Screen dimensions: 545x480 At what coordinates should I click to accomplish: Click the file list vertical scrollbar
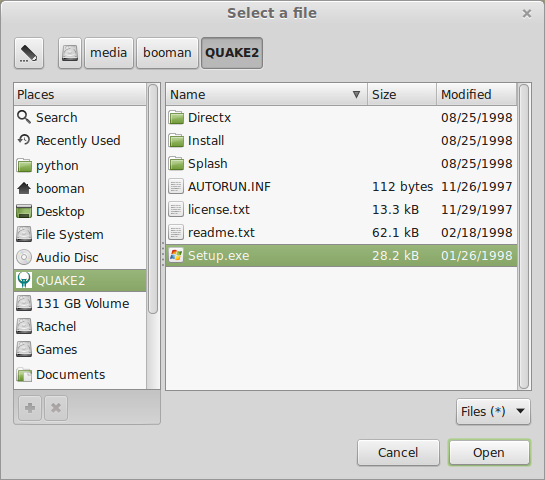tap(524, 236)
